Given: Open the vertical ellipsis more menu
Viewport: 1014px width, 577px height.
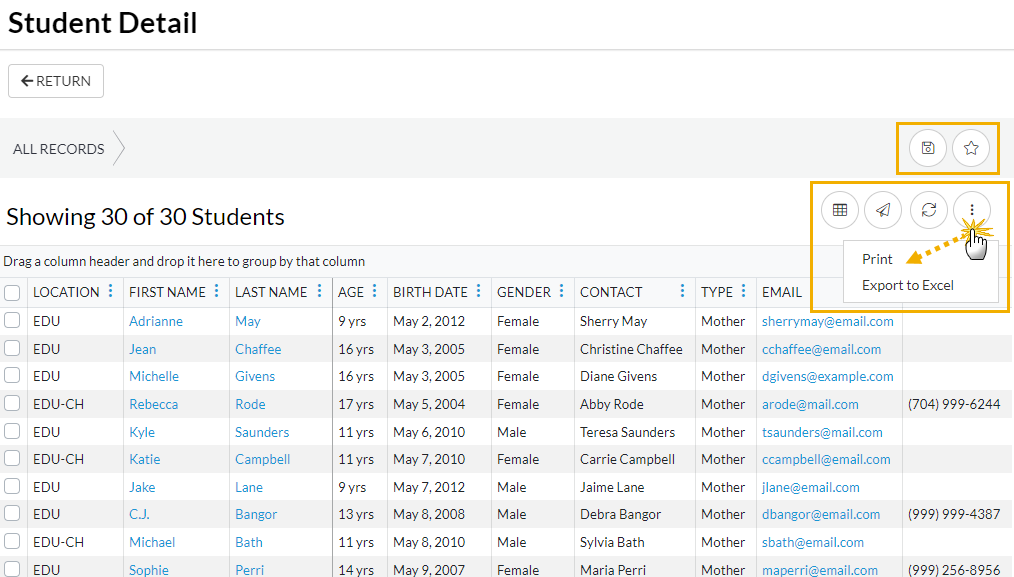Looking at the screenshot, I should pyautogui.click(x=971, y=210).
